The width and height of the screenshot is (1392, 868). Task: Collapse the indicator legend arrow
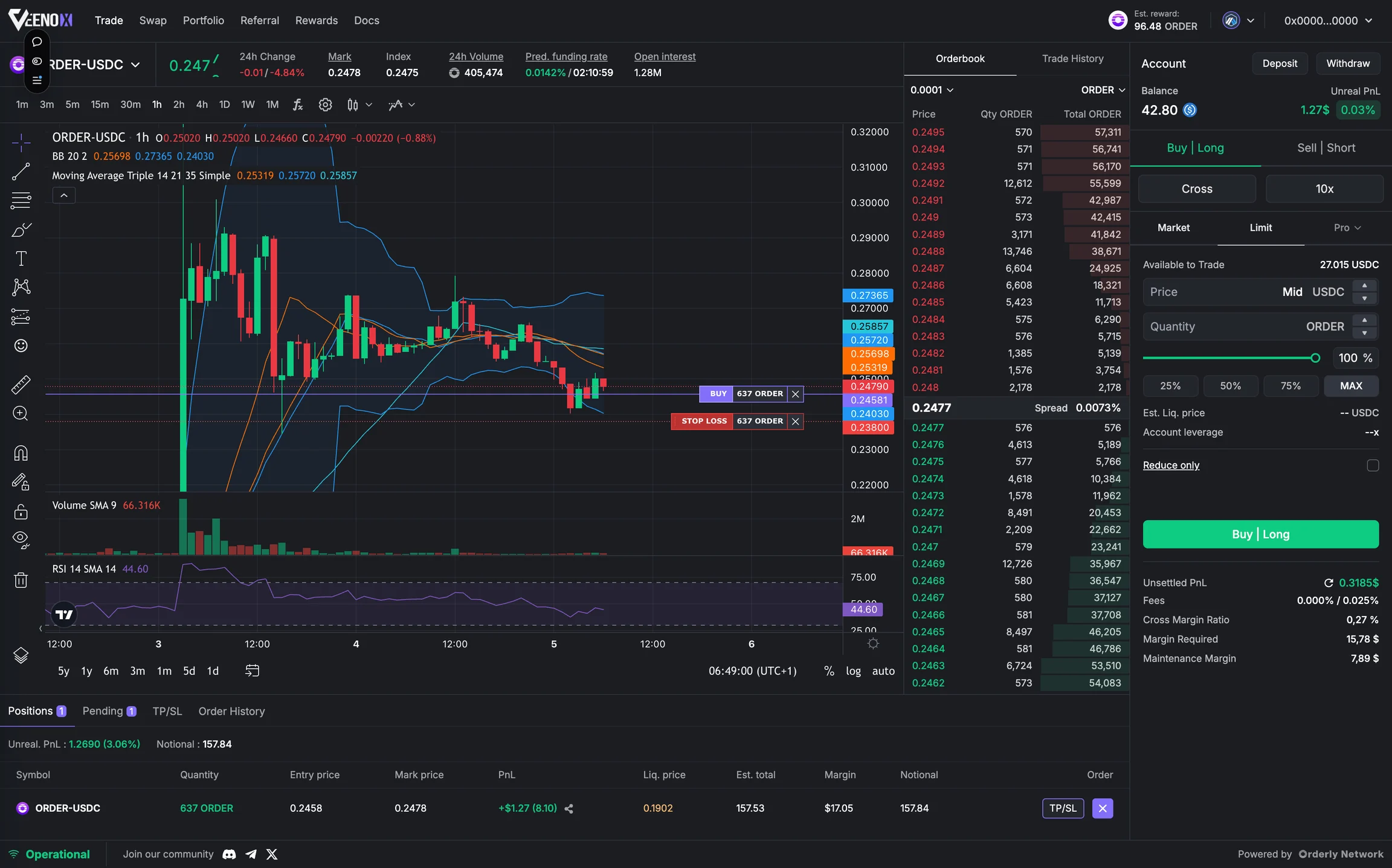point(64,196)
